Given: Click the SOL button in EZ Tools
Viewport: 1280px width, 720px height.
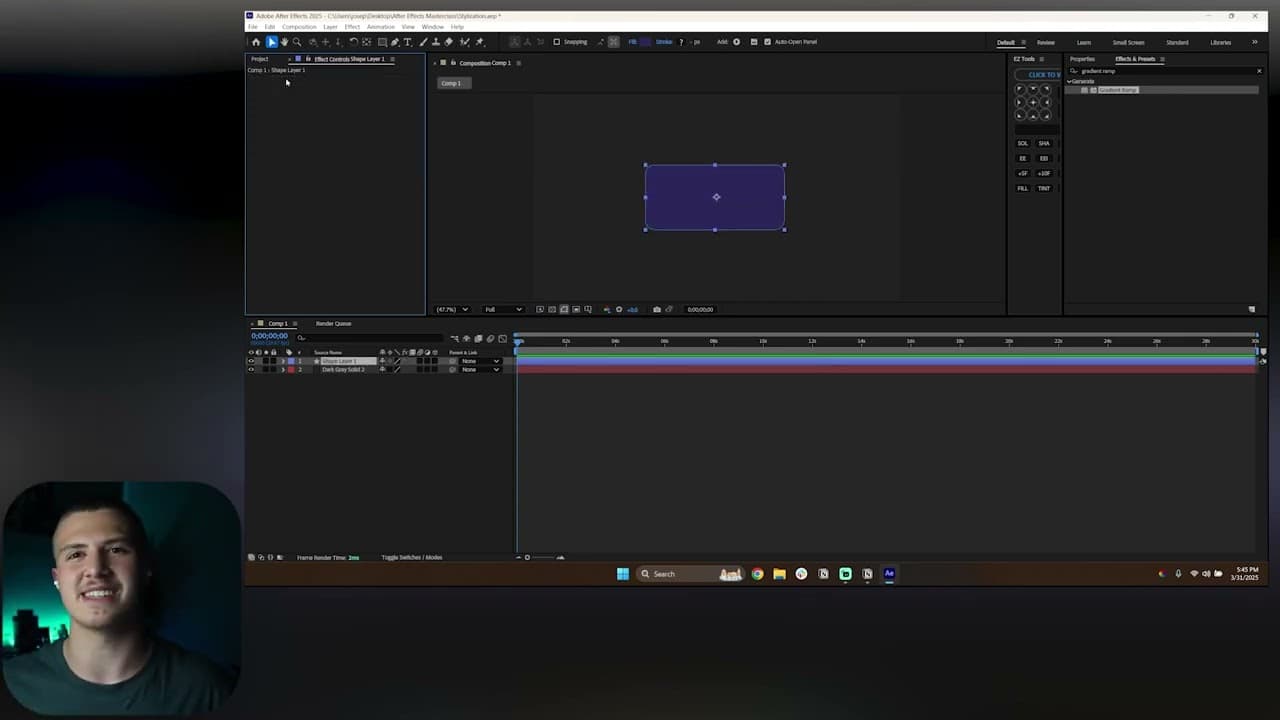Looking at the screenshot, I should 1022,143.
